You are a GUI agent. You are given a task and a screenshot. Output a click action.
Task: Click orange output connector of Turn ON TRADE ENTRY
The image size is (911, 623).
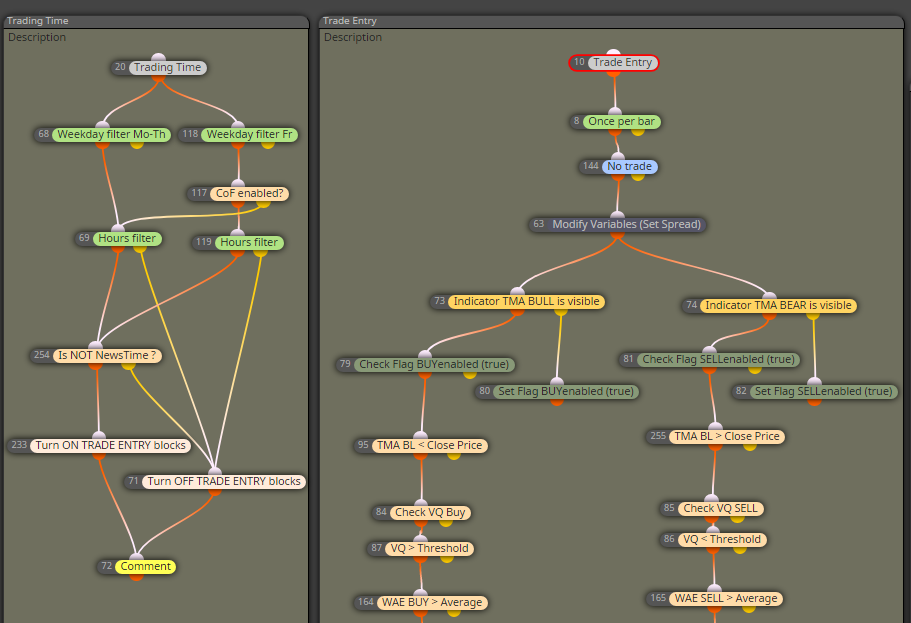point(99,456)
